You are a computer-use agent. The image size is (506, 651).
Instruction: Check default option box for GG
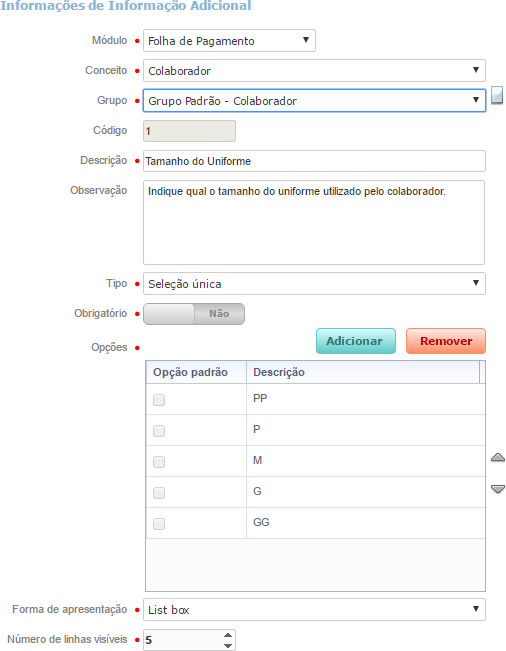159,524
